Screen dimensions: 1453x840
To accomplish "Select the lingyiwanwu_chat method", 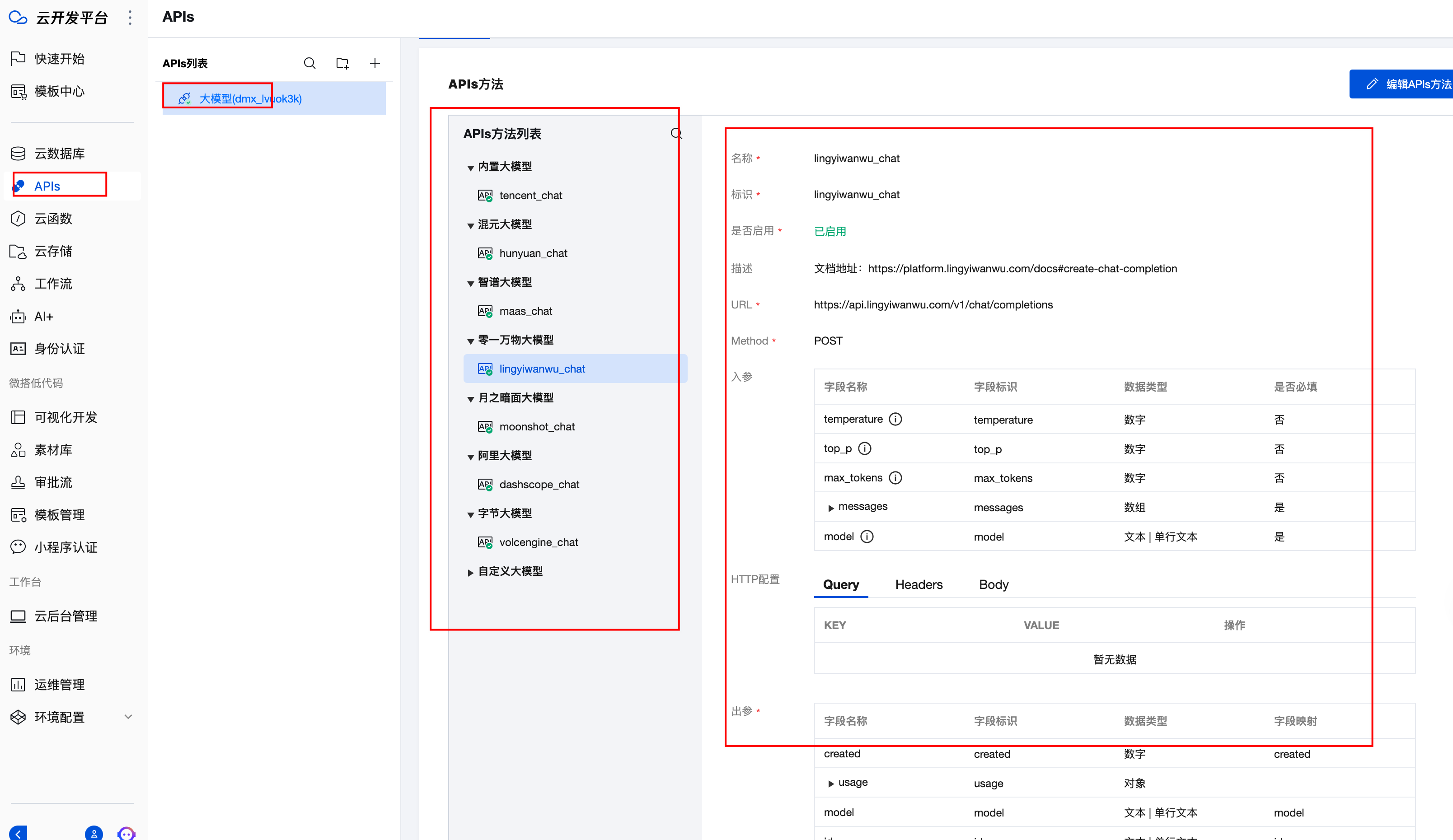I will [575, 369].
